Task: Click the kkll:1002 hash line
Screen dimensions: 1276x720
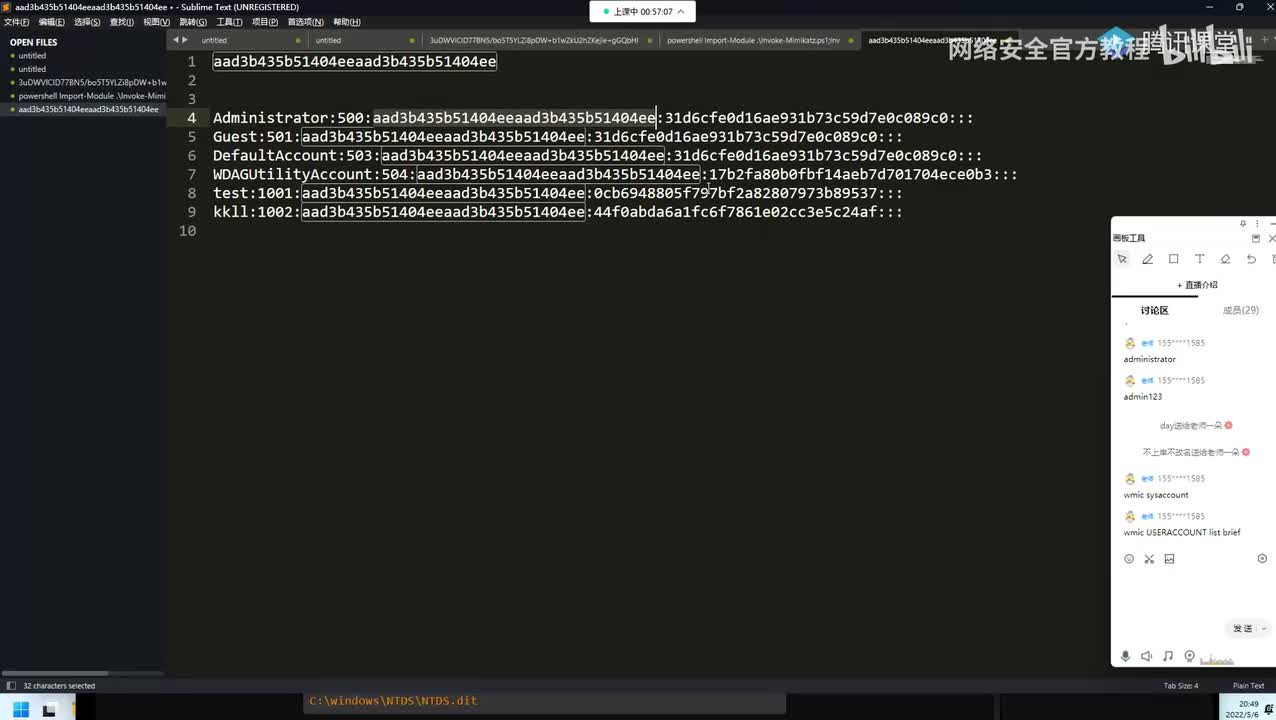Action: click(x=558, y=212)
